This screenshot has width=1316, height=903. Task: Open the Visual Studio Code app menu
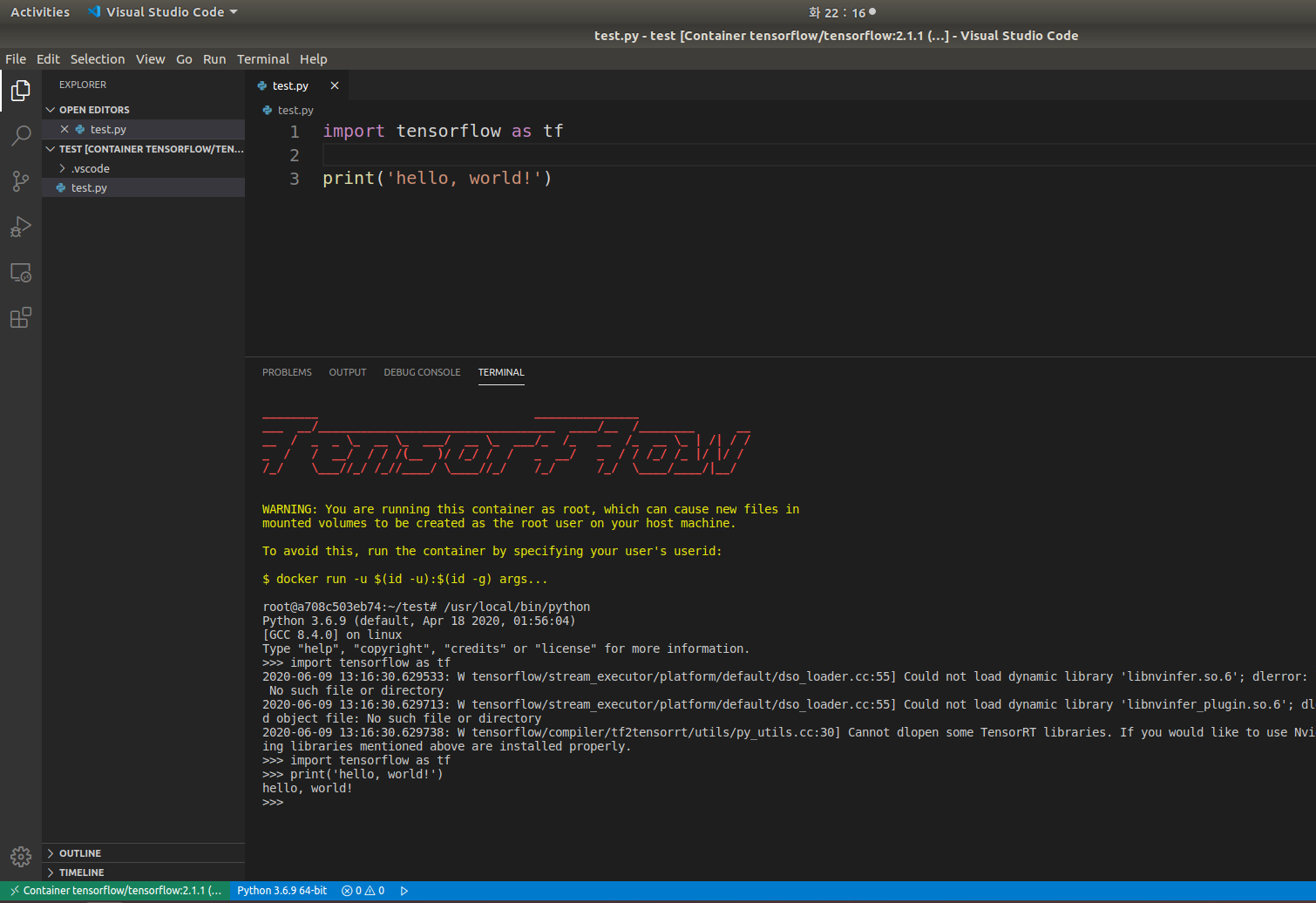tap(163, 12)
